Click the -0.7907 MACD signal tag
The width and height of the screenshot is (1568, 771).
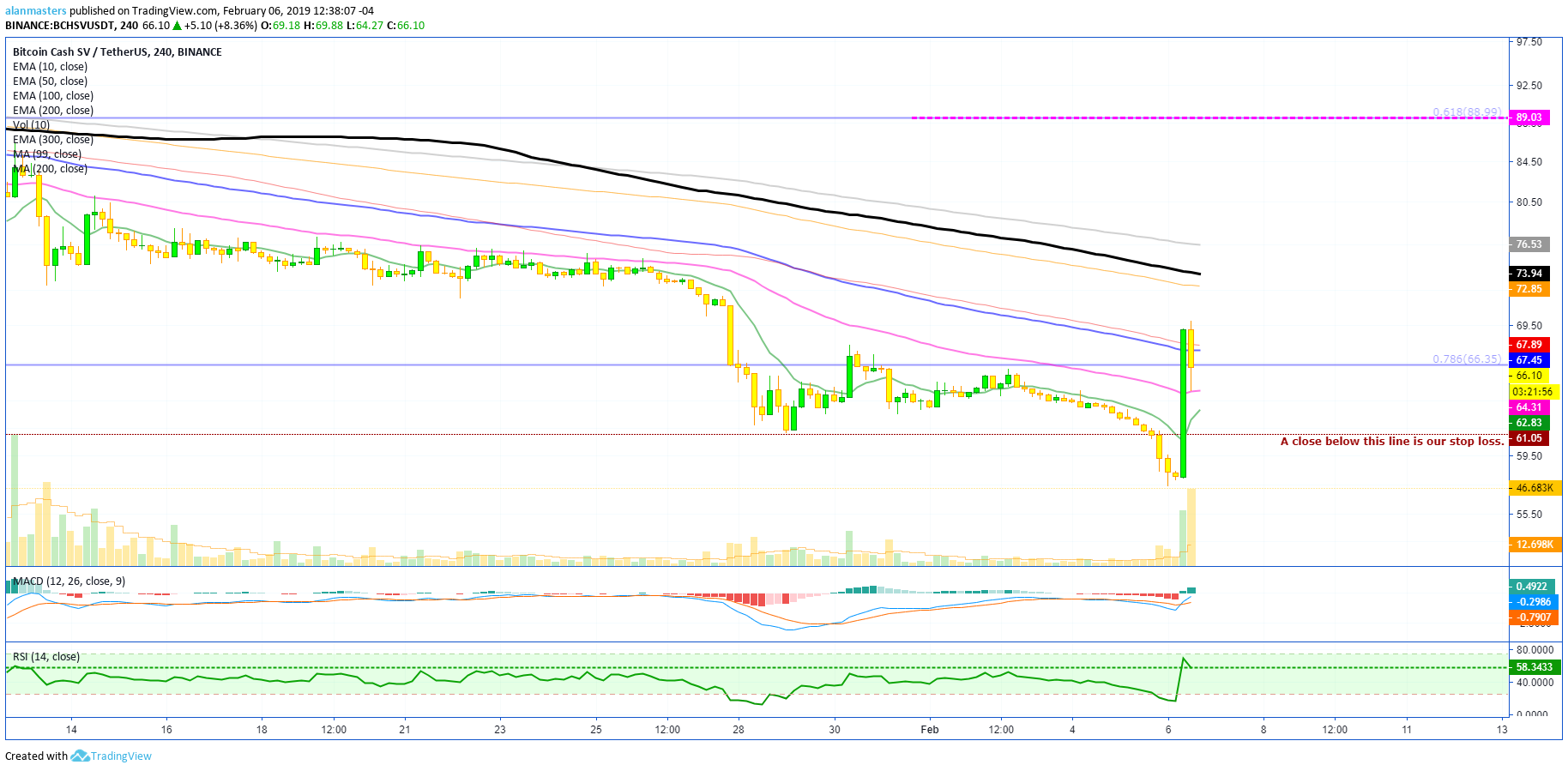coord(1534,617)
